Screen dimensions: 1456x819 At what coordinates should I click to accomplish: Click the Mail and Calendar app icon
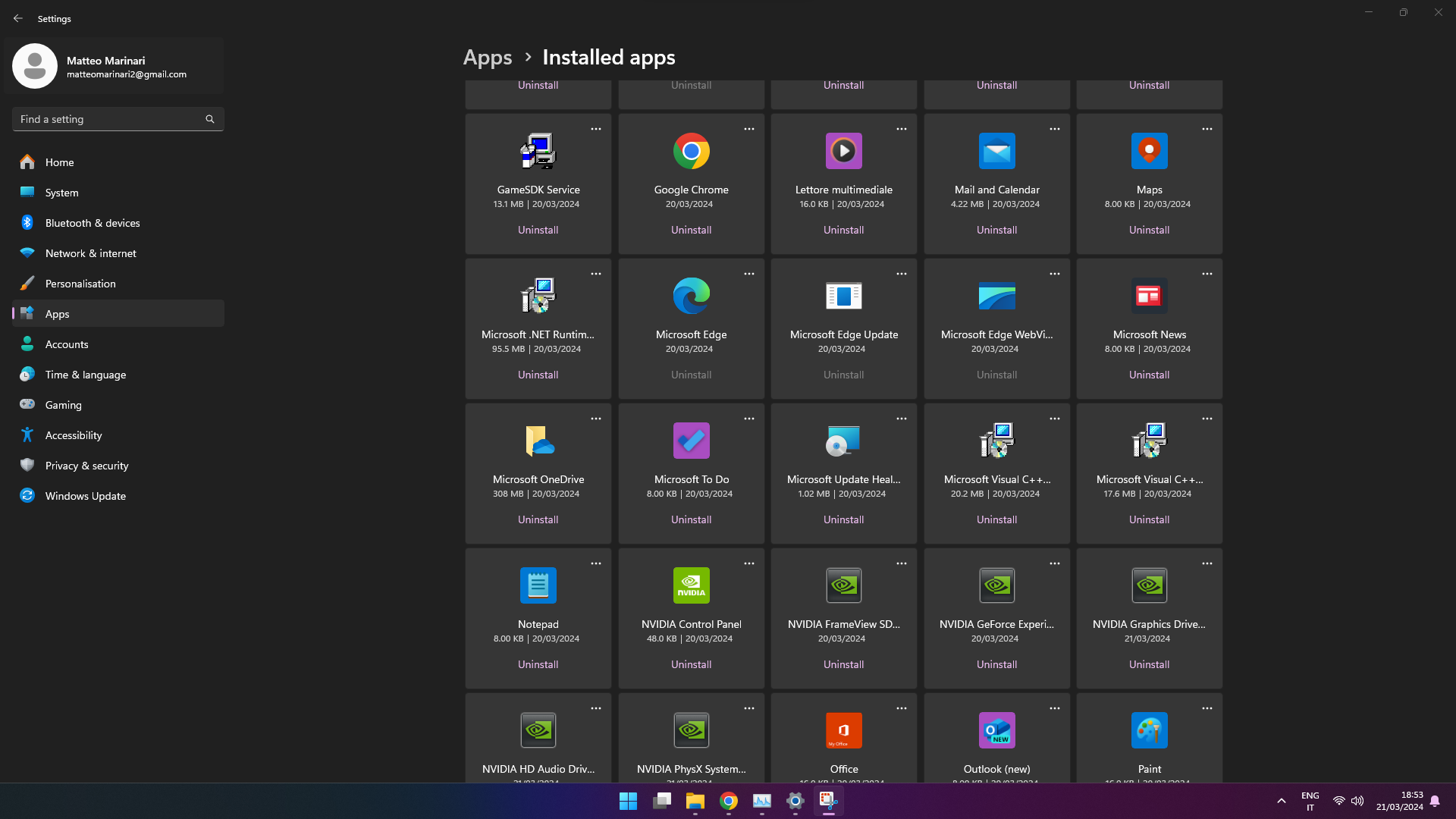click(996, 151)
